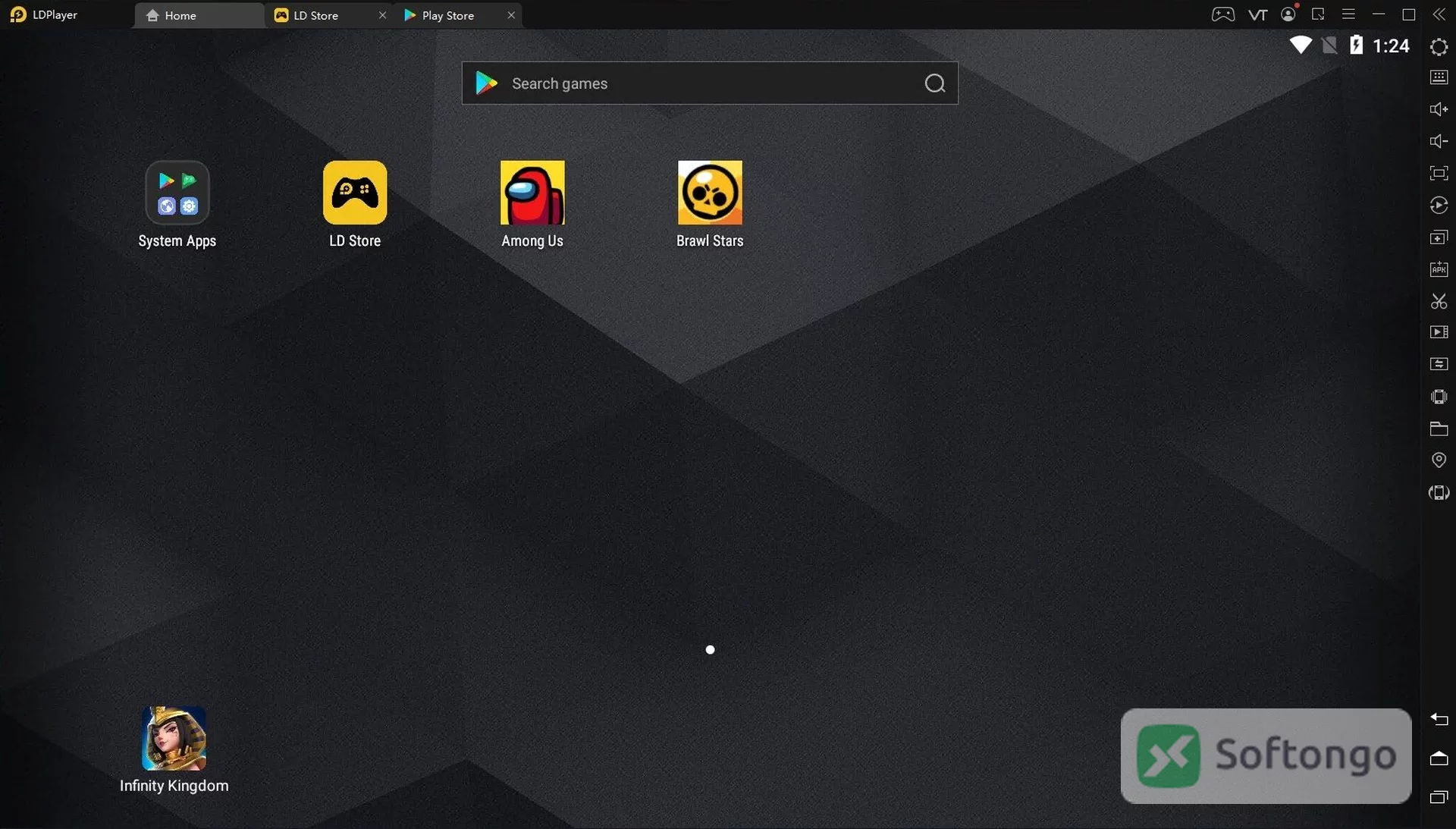Open the operation synchronizer icon
Image resolution: width=1456 pixels, height=829 pixels.
pyautogui.click(x=1439, y=206)
